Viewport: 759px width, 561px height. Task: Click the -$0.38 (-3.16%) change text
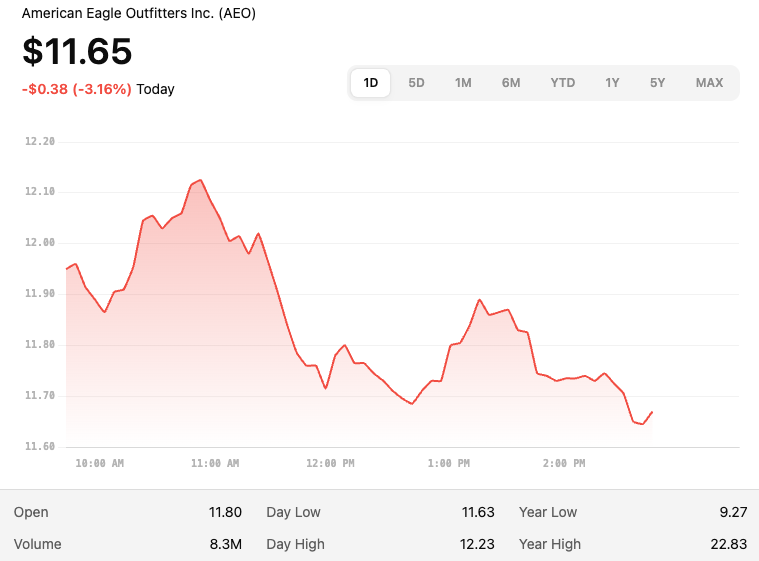pos(76,89)
